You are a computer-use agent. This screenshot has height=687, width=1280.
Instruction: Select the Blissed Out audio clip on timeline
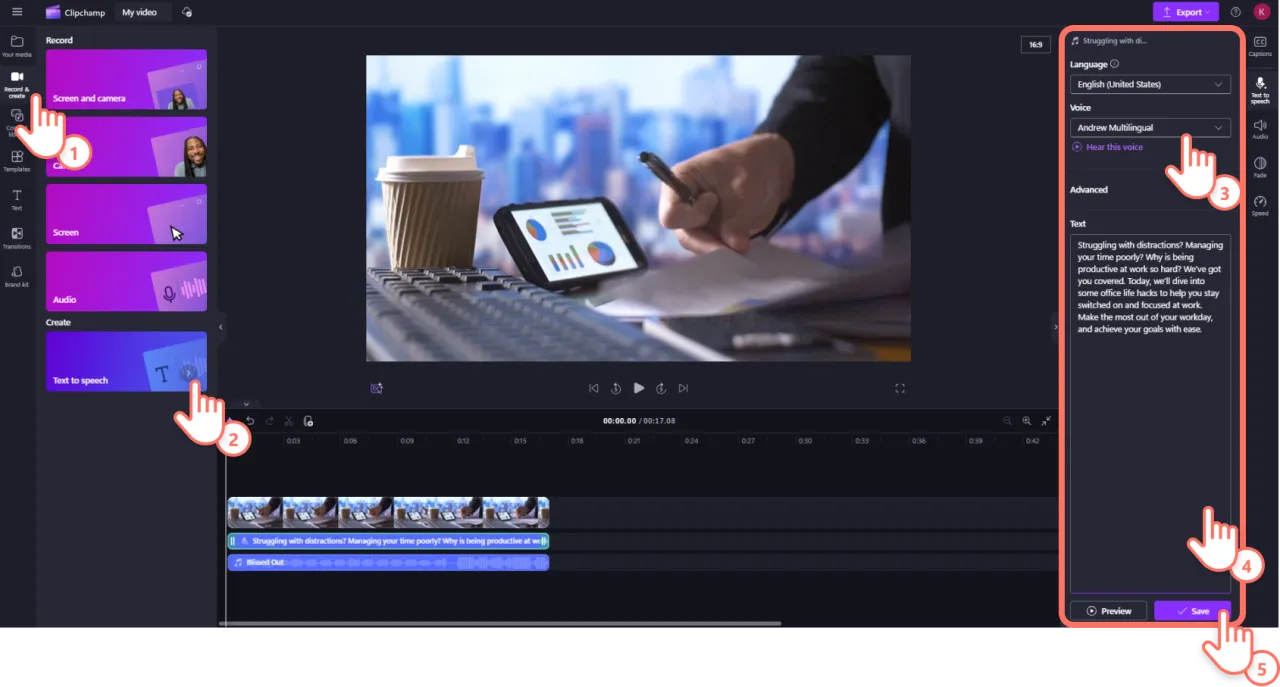[x=388, y=563]
